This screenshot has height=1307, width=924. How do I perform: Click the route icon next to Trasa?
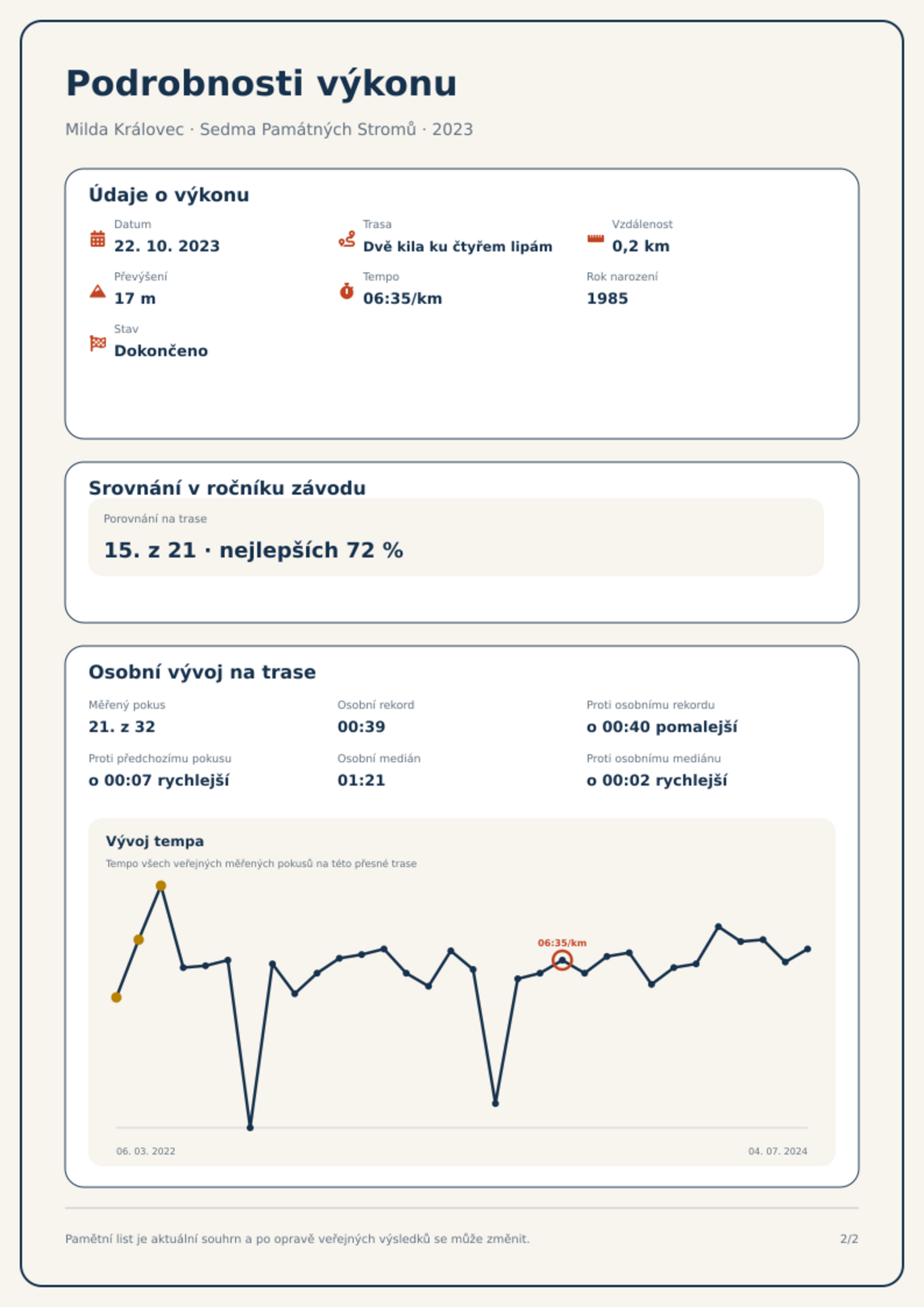coord(347,239)
